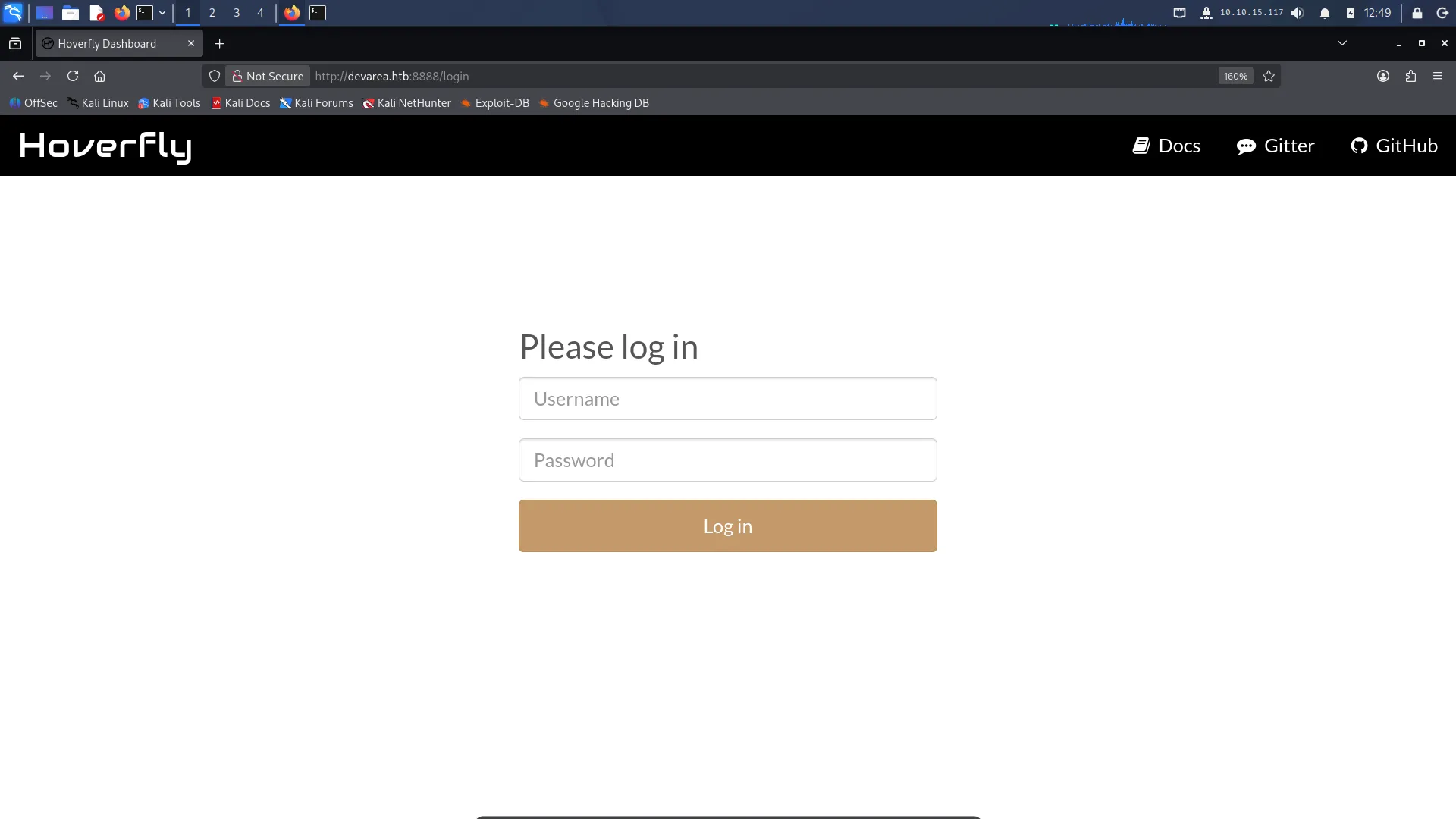Open OffSec bookmark

(x=33, y=103)
